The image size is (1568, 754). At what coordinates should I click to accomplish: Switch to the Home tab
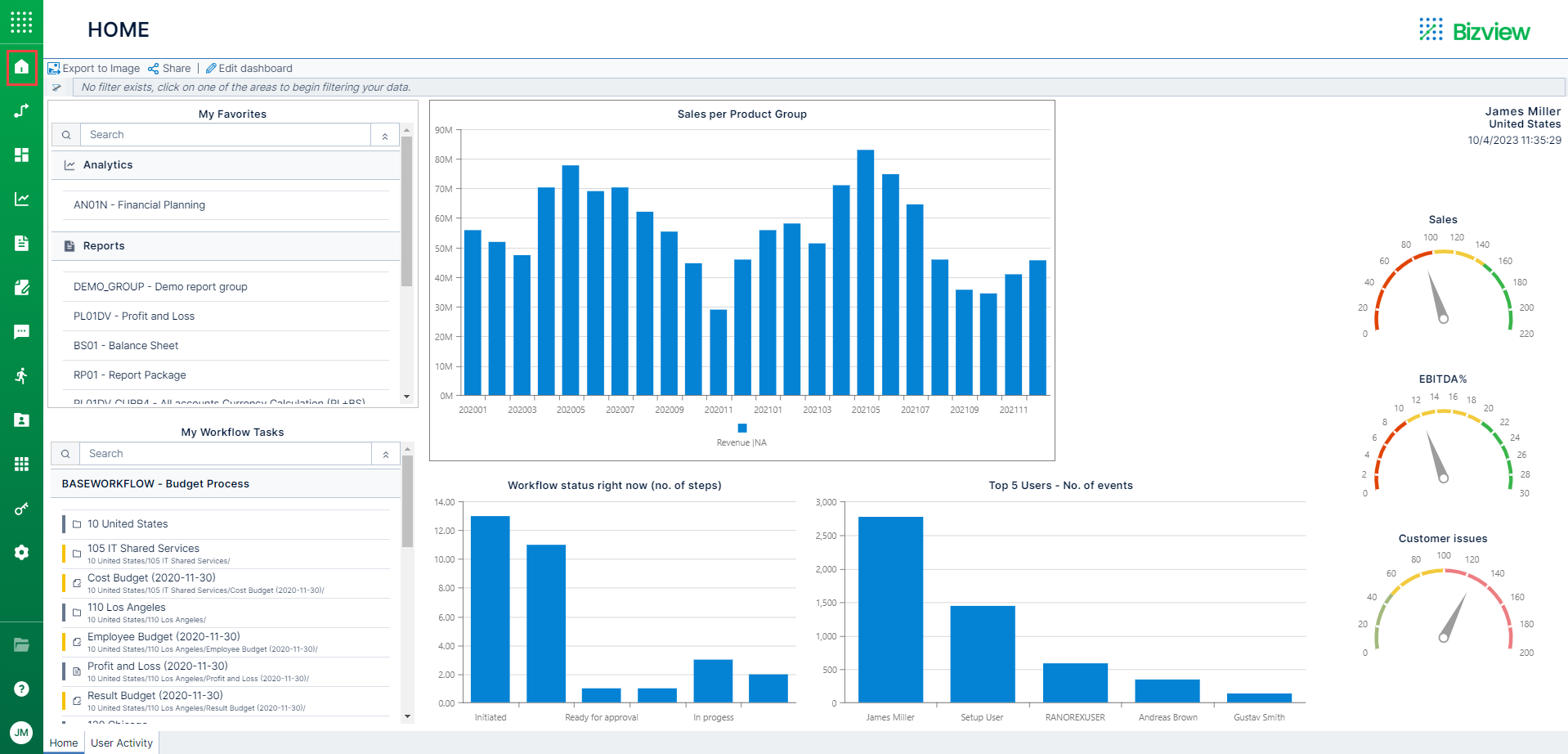63,743
